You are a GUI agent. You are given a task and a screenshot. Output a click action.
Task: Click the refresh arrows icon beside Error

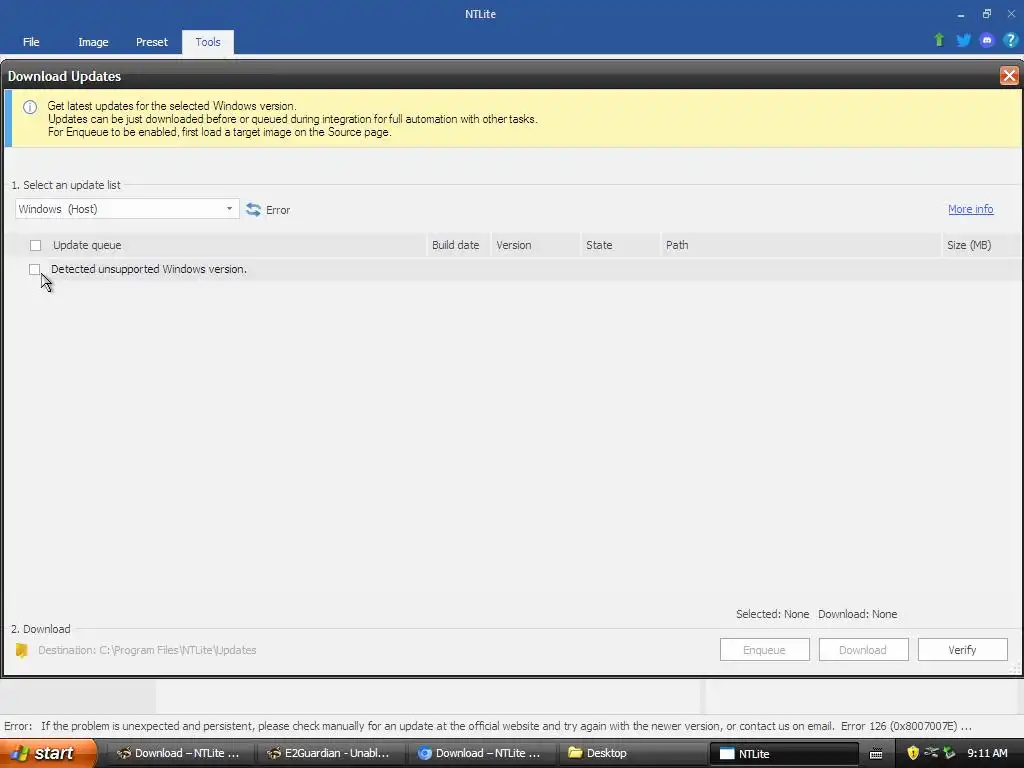(253, 210)
